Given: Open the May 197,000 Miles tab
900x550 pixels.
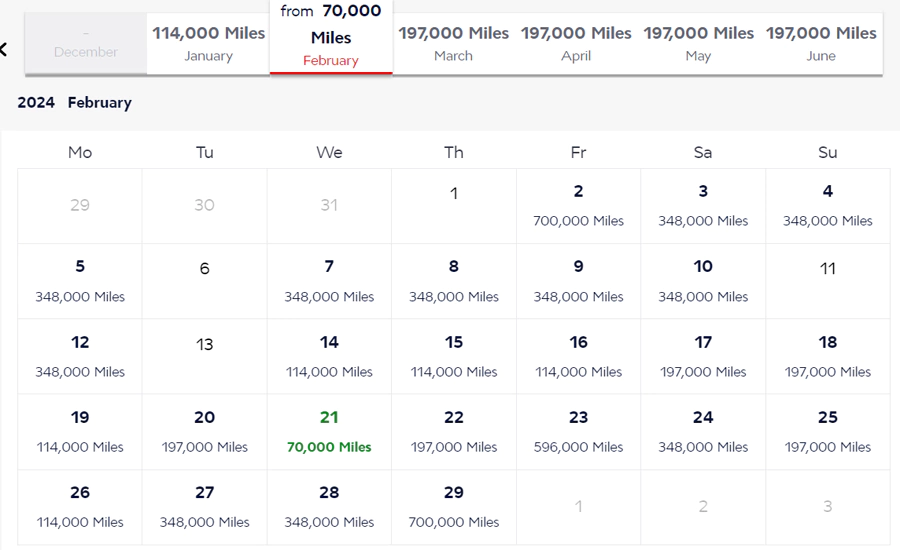Looking at the screenshot, I should (698, 44).
